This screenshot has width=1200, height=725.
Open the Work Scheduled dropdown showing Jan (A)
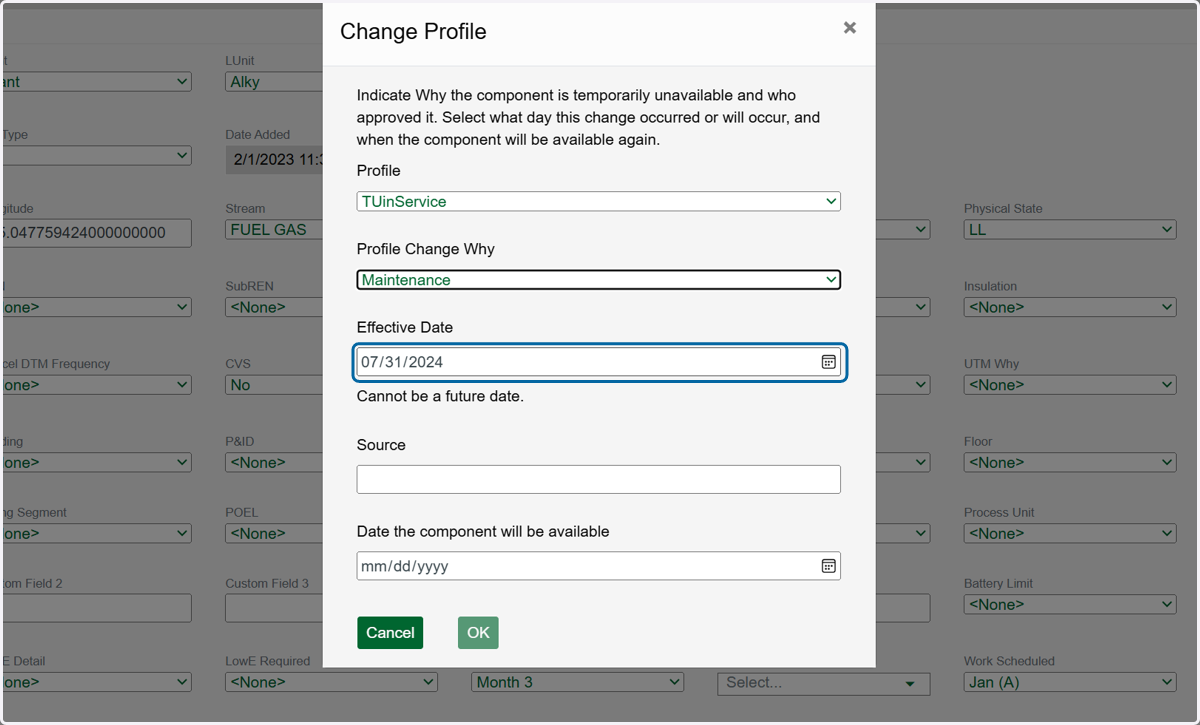[x=1070, y=682]
